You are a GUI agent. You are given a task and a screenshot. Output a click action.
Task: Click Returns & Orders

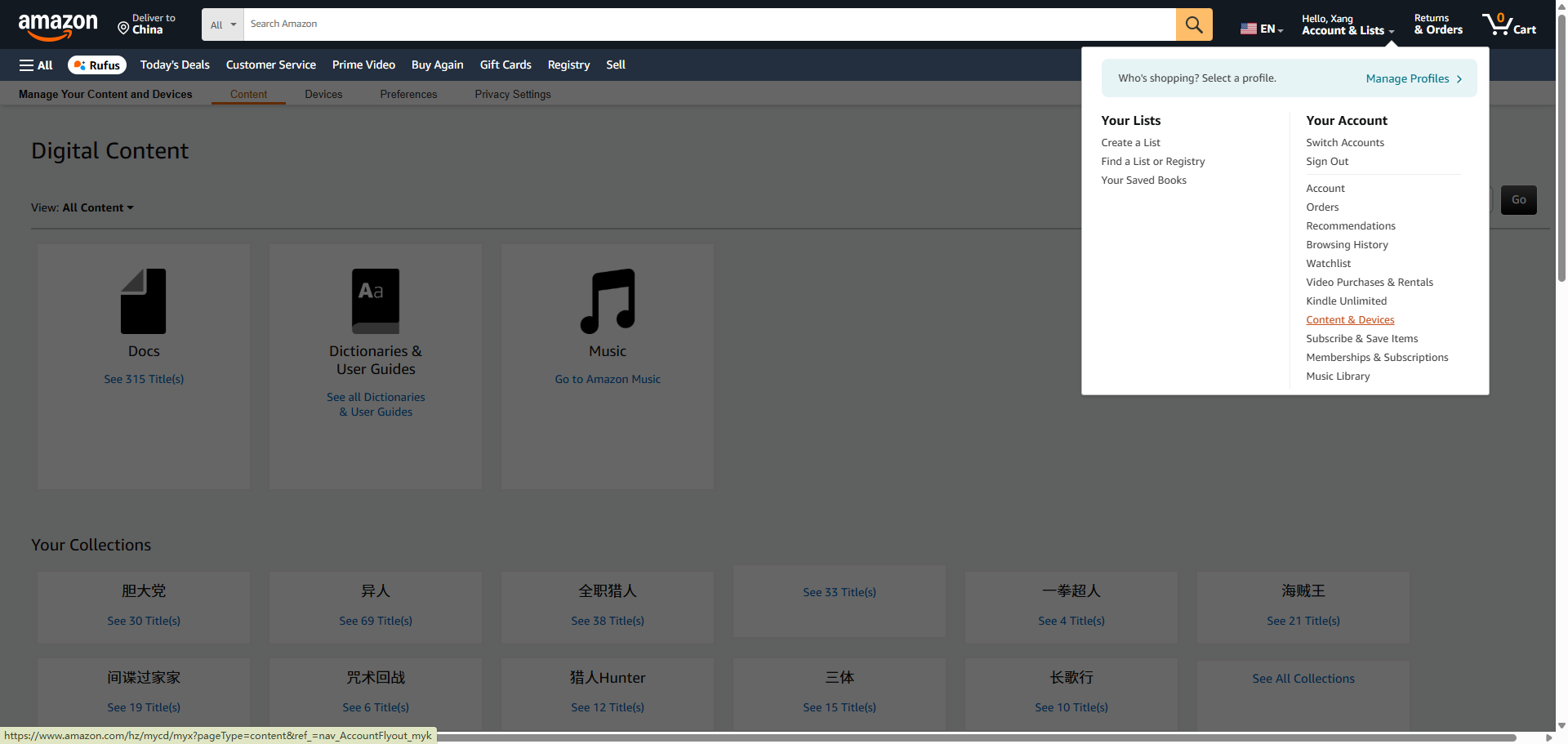click(1438, 25)
